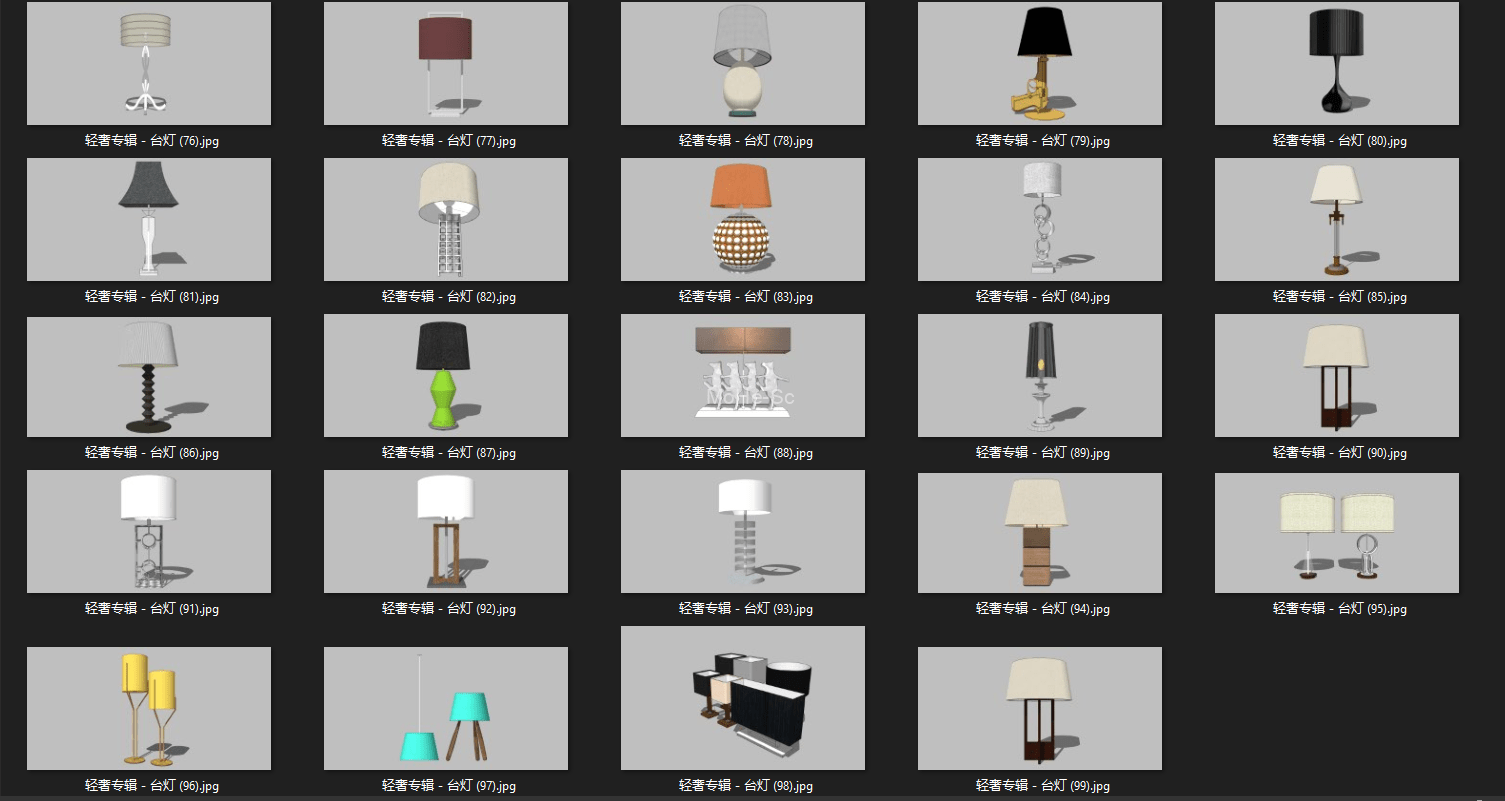1505x801 pixels.
Task: Select the brass stem lamp 台灯 (85).jpg
Action: pos(1336,218)
